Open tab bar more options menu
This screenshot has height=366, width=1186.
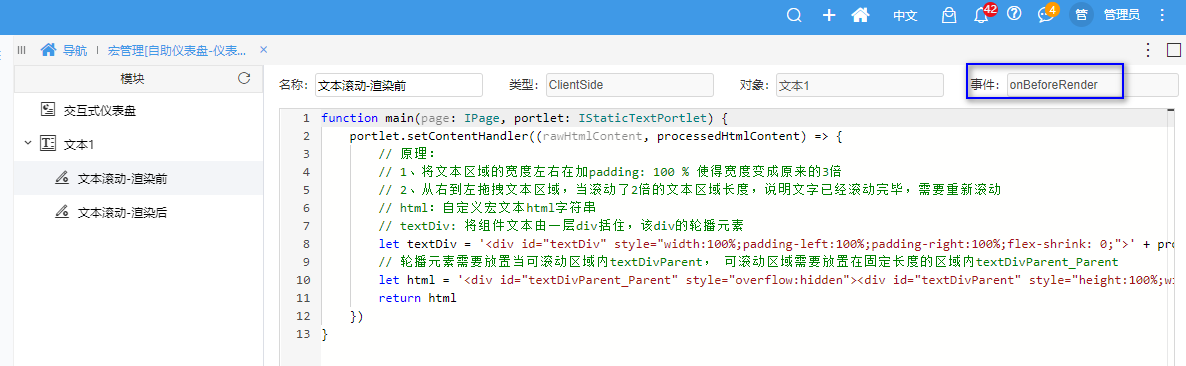pyautogui.click(x=1147, y=51)
